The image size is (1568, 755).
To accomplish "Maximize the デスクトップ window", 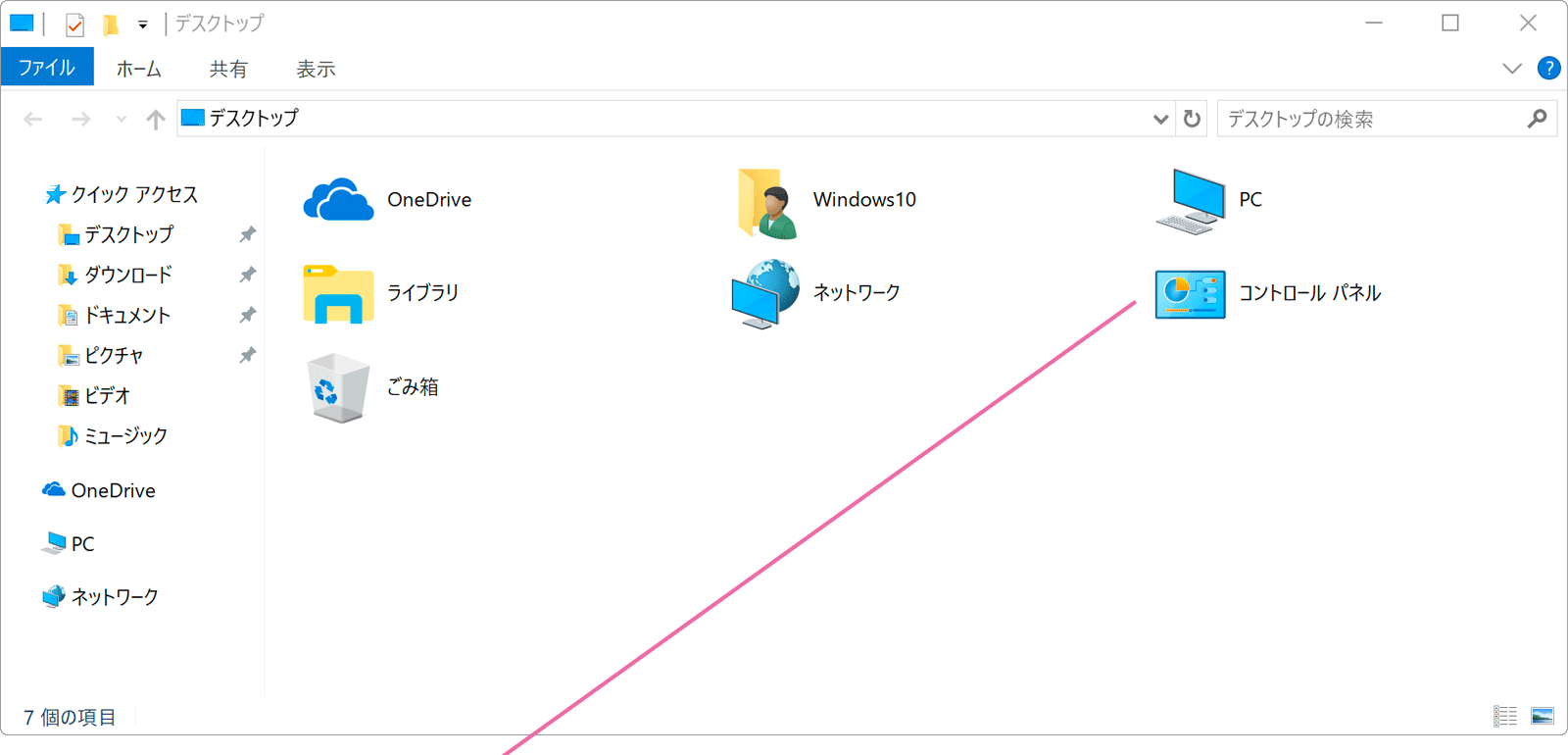I will 1450,23.
